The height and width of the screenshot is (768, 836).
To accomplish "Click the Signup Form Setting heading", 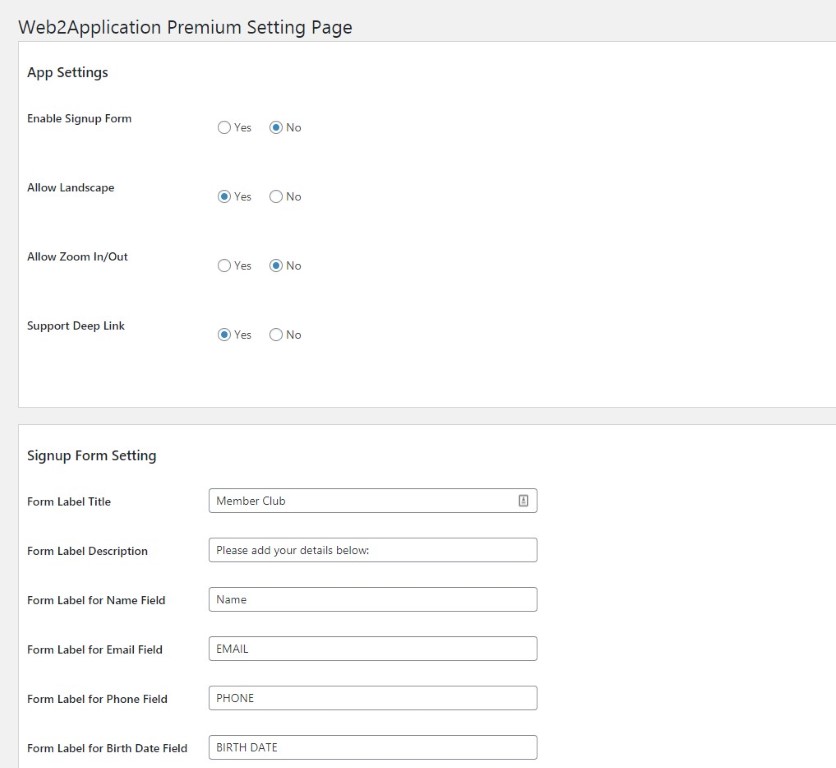I will 92,455.
